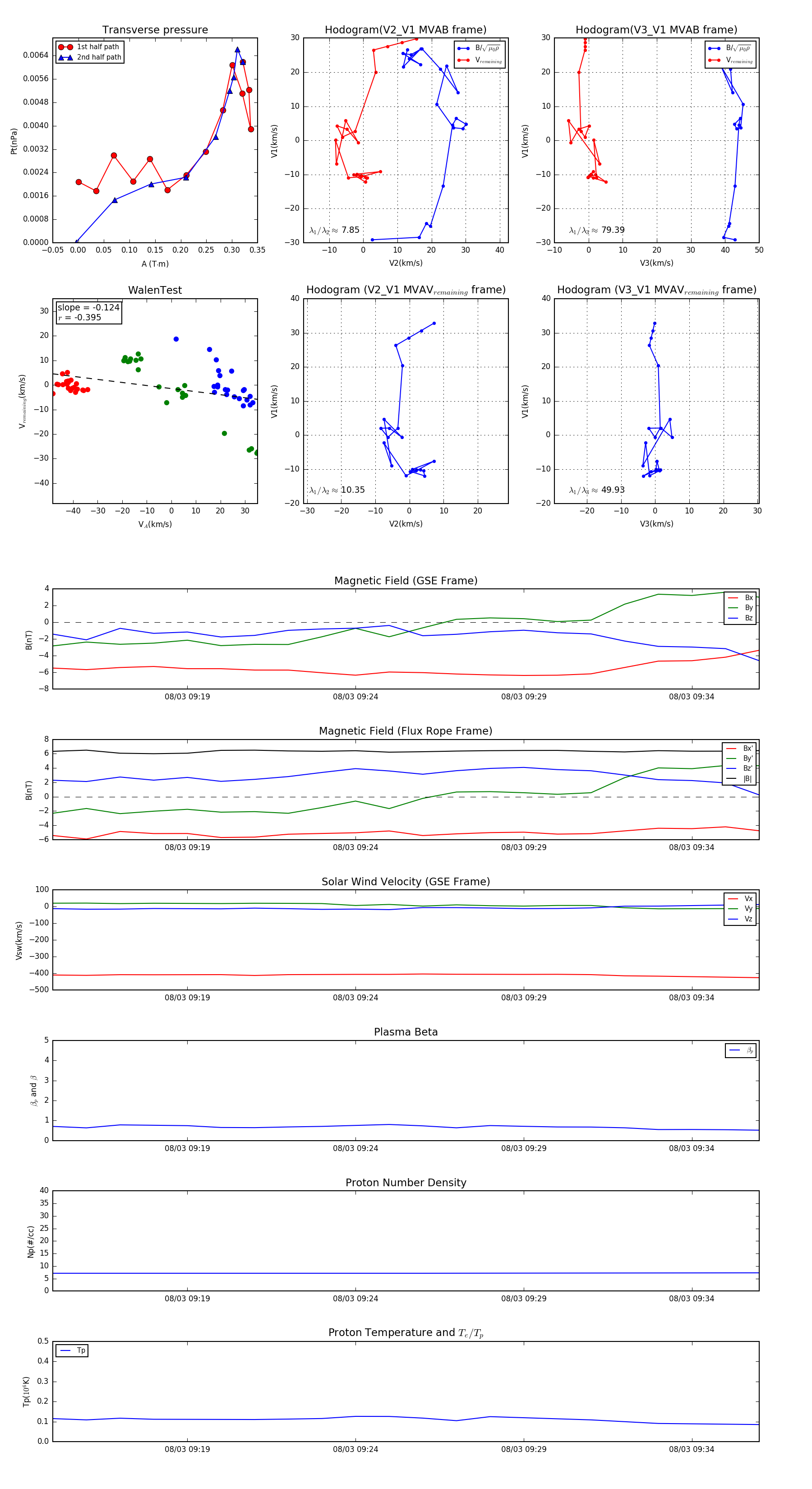Click "08/03 09:24" tick under Plasma Beta plot
Image resolution: width=812 pixels, height=1489 pixels.
pyautogui.click(x=355, y=1148)
